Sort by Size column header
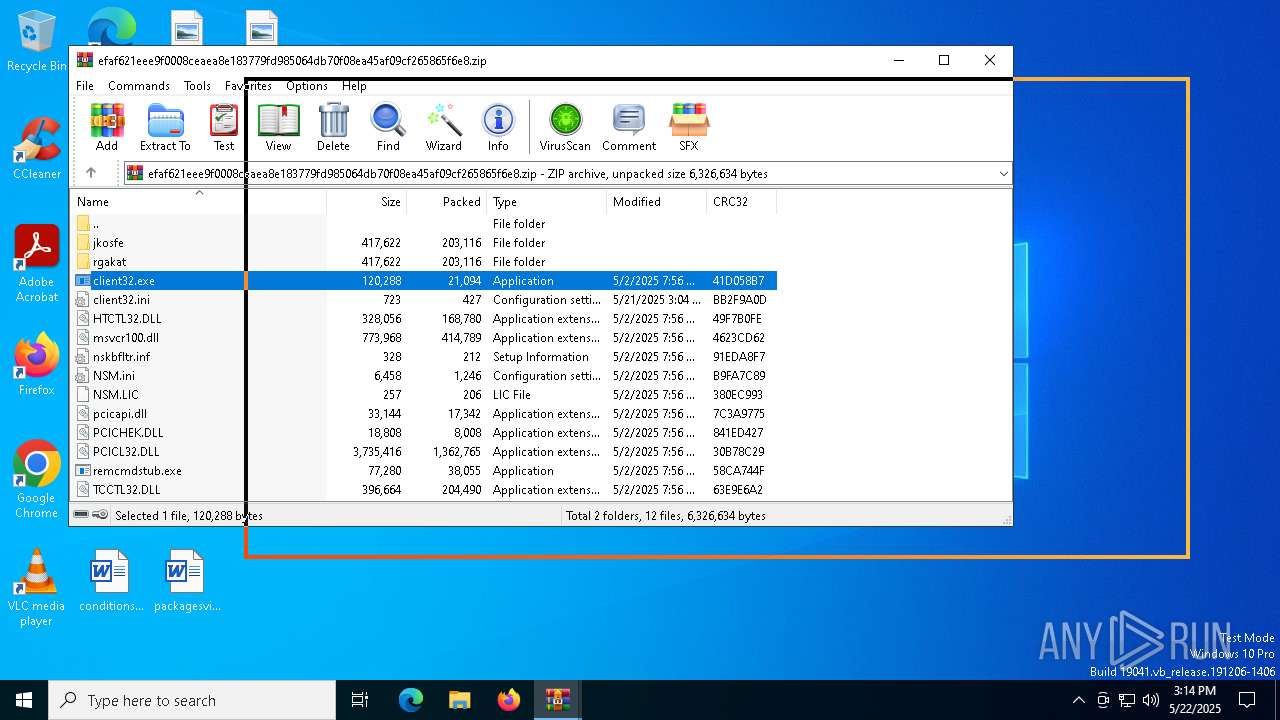Viewport: 1280px width, 720px height. pyautogui.click(x=367, y=202)
